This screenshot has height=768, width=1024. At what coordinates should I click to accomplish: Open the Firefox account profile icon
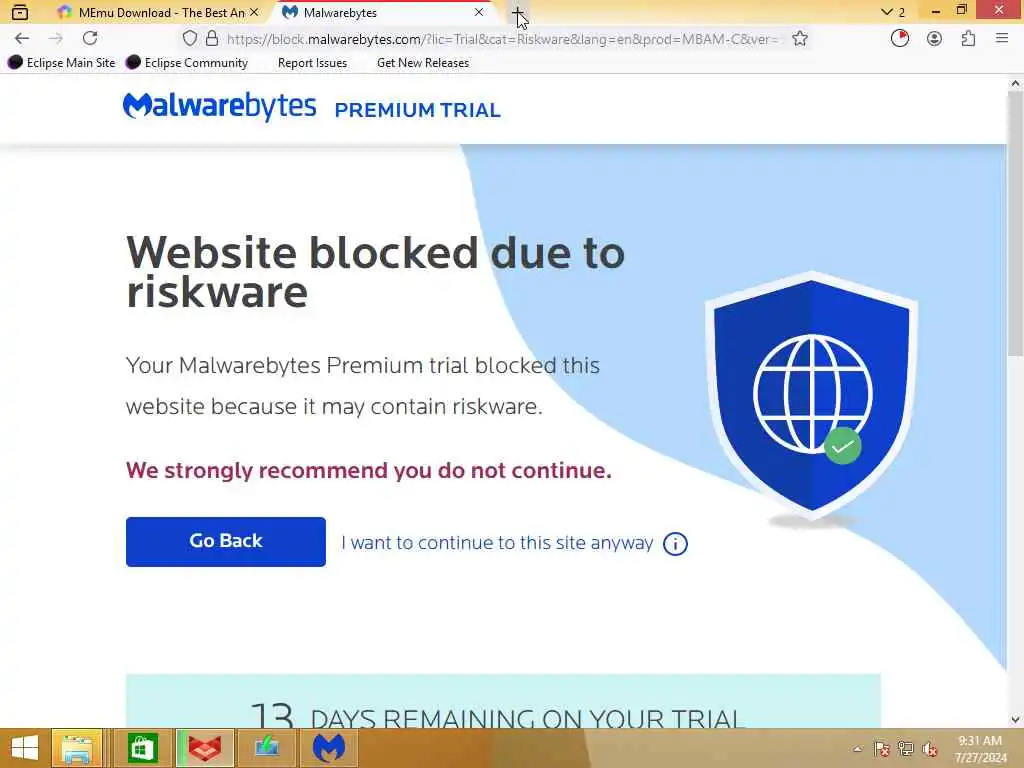[934, 39]
